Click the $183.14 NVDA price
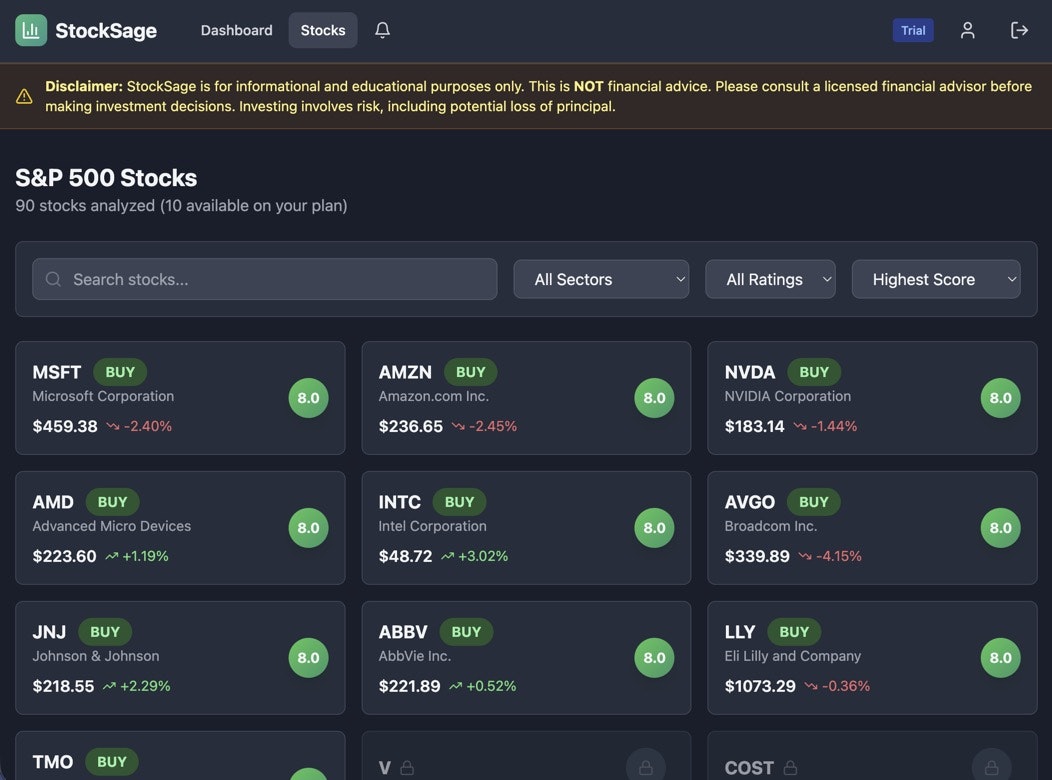Screen dimensions: 1052x780 point(754,426)
